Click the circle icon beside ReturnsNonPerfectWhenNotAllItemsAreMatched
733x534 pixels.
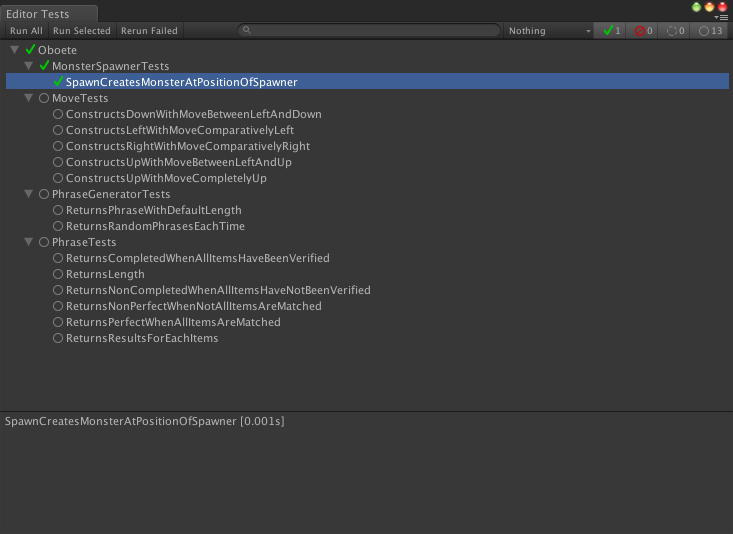(58, 306)
